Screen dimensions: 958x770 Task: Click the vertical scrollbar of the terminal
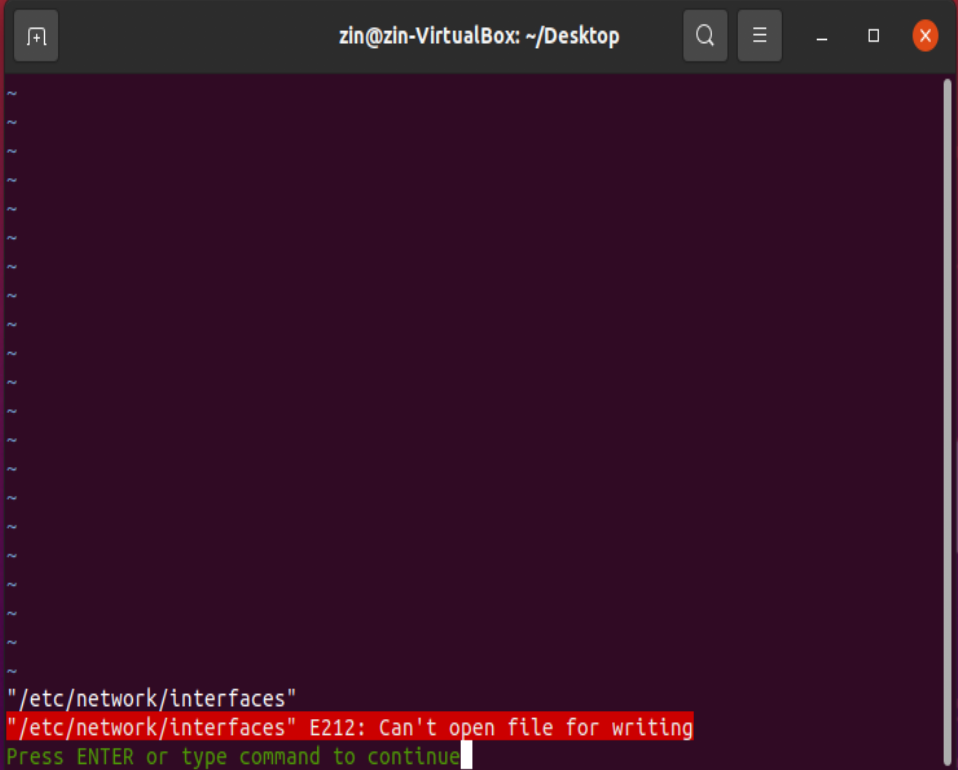click(x=947, y=422)
